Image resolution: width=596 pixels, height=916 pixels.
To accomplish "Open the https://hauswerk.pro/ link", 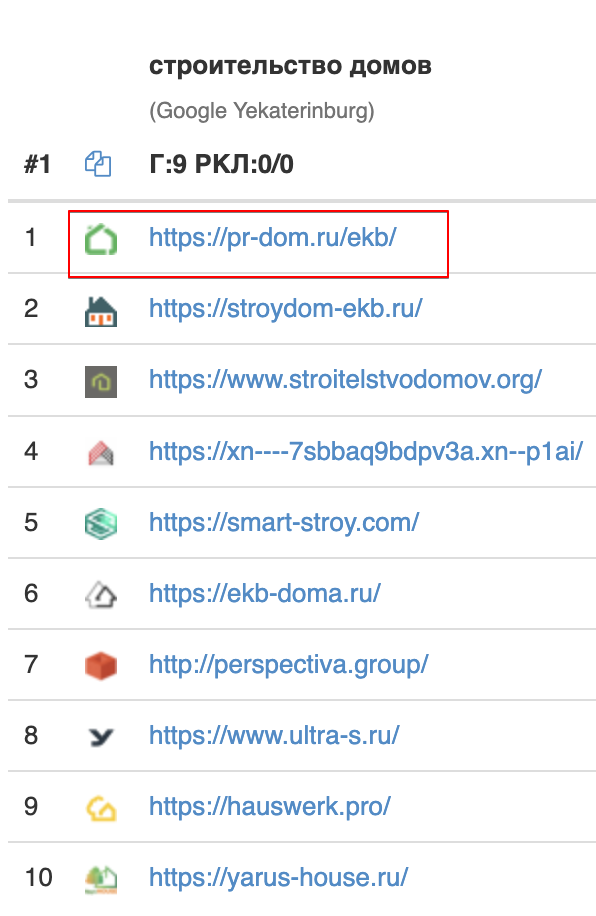I will (270, 807).
